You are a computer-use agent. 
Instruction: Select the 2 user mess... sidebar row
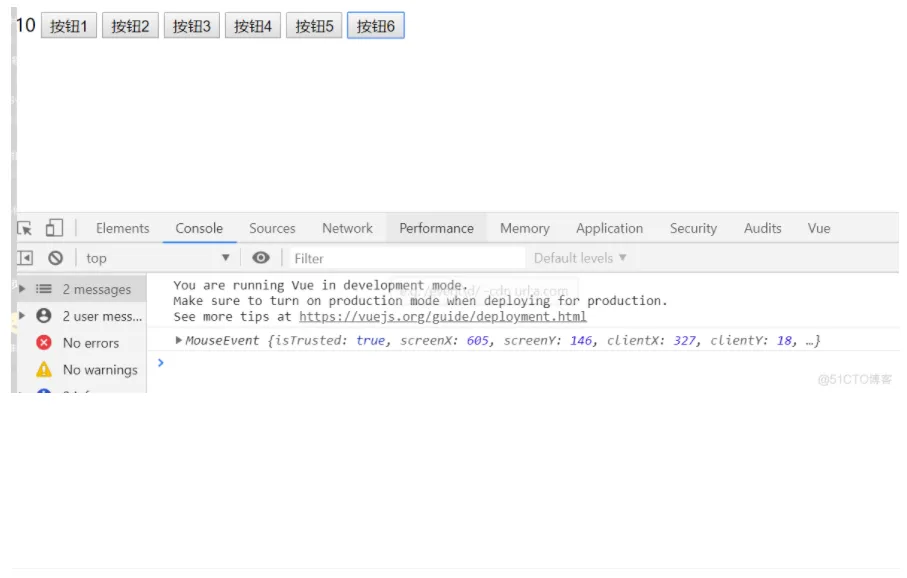82,316
